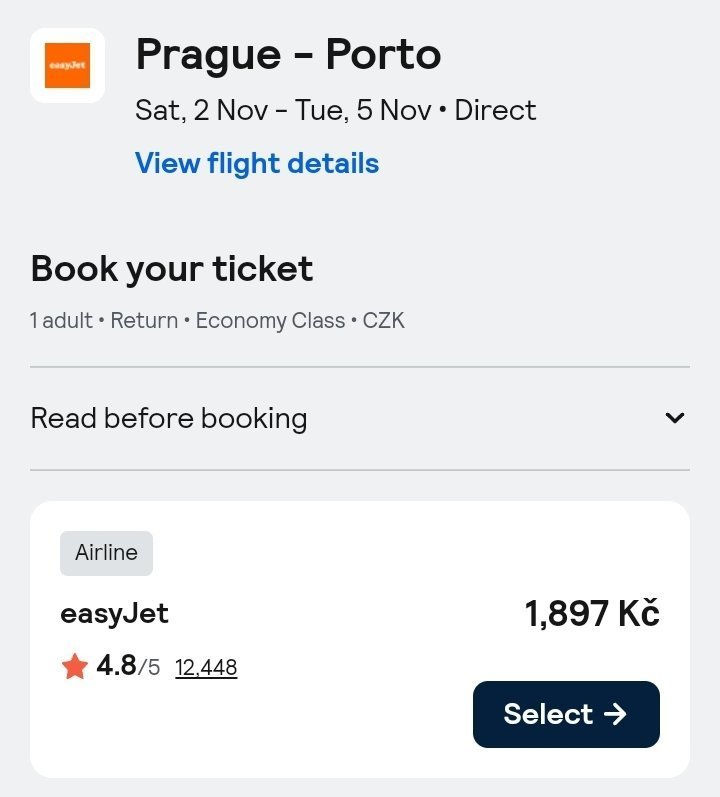Click the Direct flight label
This screenshot has height=797, width=720.
[x=495, y=110]
